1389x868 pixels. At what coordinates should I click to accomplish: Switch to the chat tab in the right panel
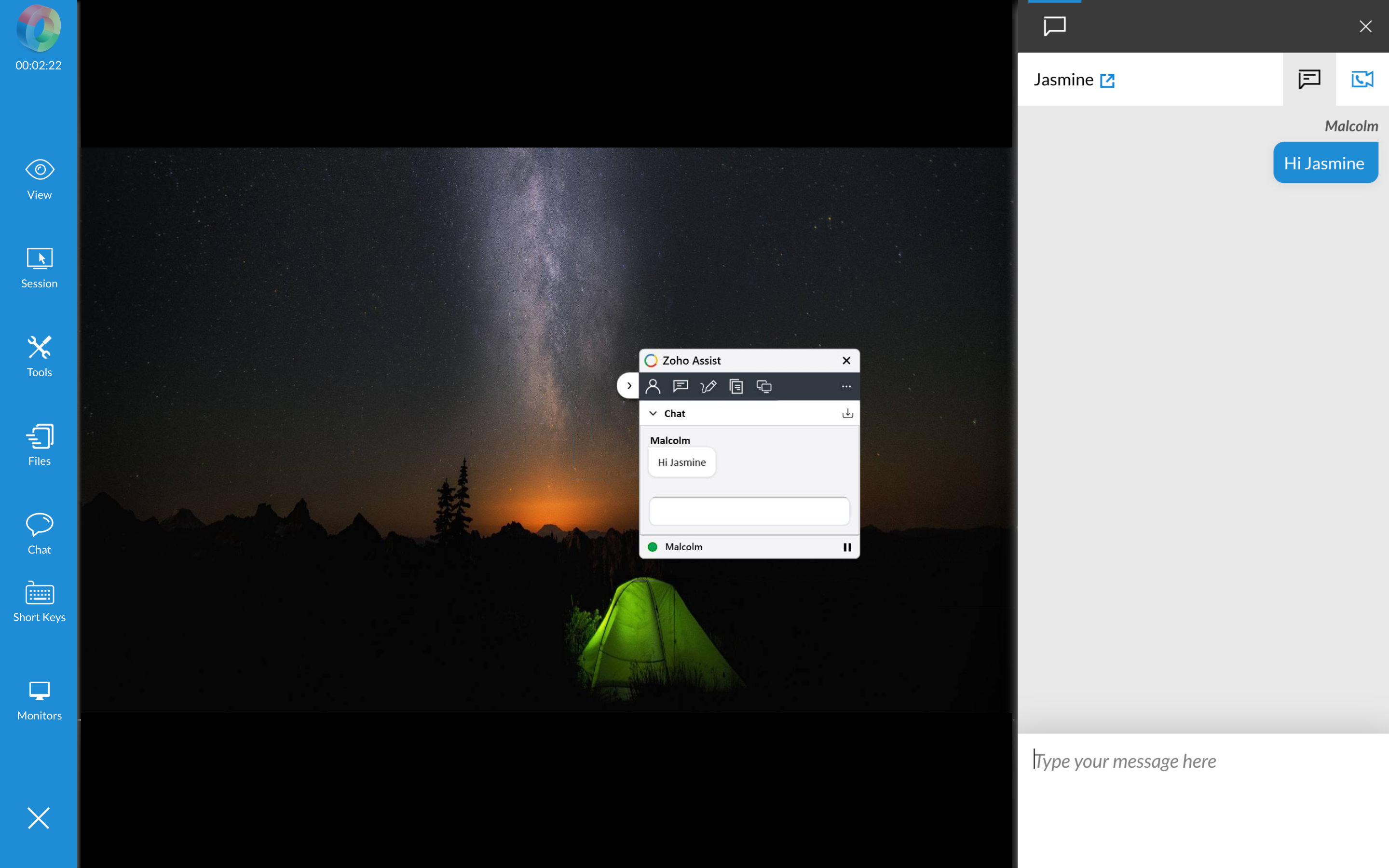[x=1308, y=79]
